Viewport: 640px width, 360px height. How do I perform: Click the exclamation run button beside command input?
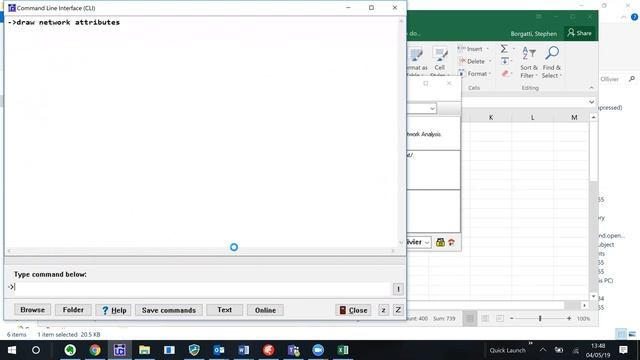[x=398, y=289]
